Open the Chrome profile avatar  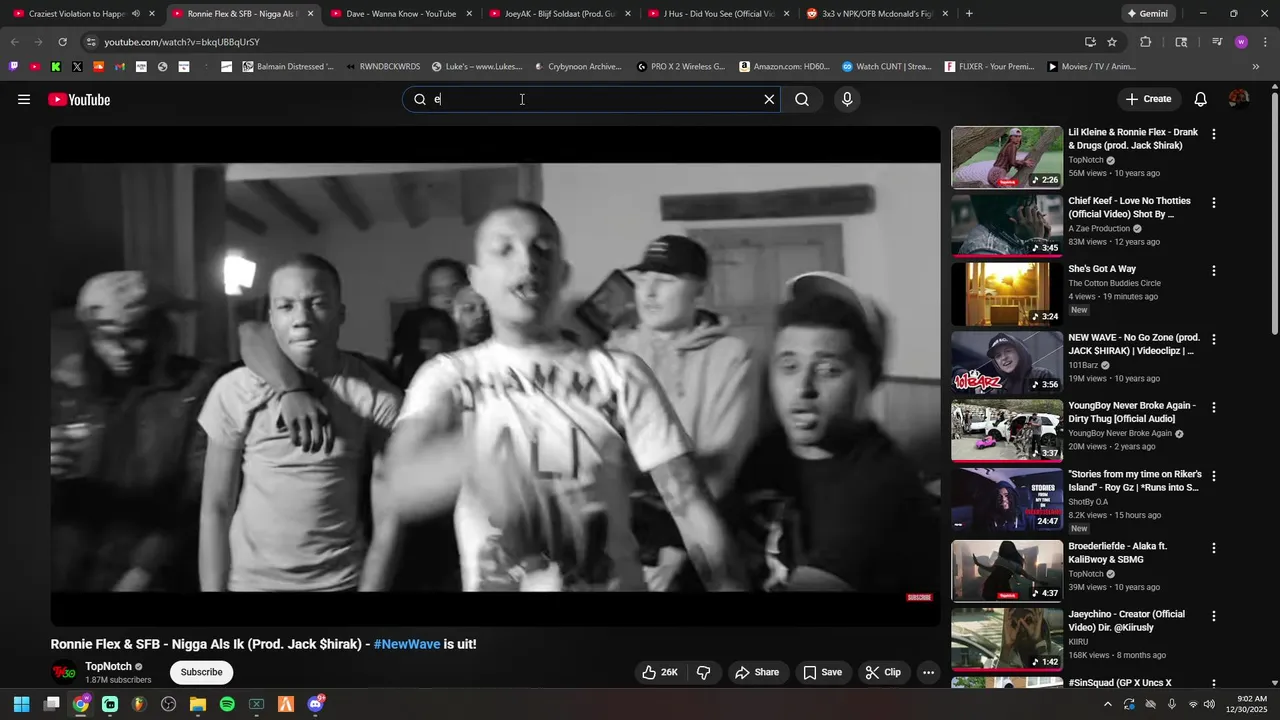(x=1241, y=42)
